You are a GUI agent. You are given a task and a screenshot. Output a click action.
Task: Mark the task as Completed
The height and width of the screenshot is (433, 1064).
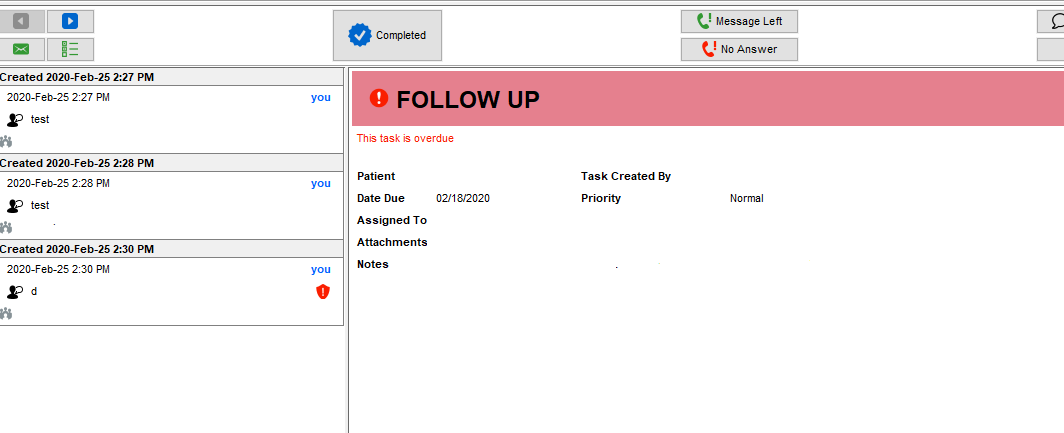[387, 36]
